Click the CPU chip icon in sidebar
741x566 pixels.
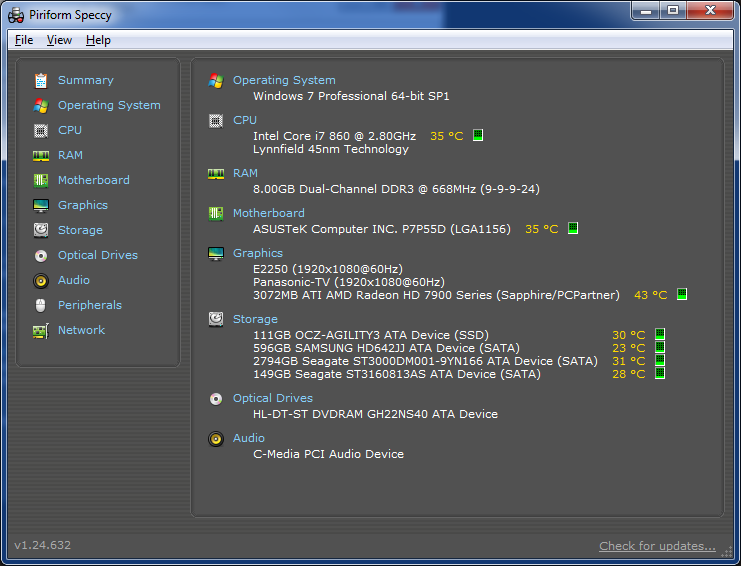[41, 130]
